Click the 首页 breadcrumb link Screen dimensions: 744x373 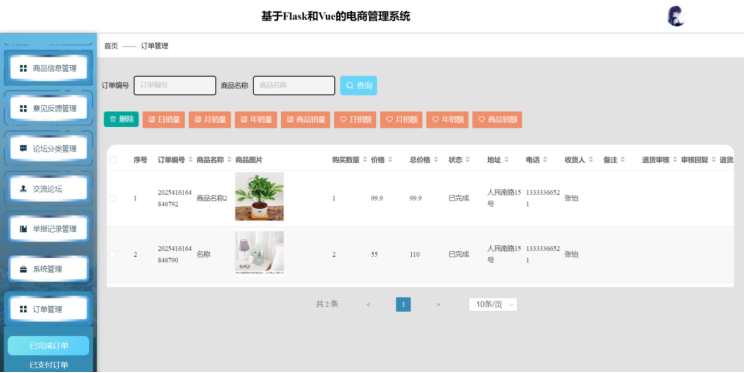point(111,46)
